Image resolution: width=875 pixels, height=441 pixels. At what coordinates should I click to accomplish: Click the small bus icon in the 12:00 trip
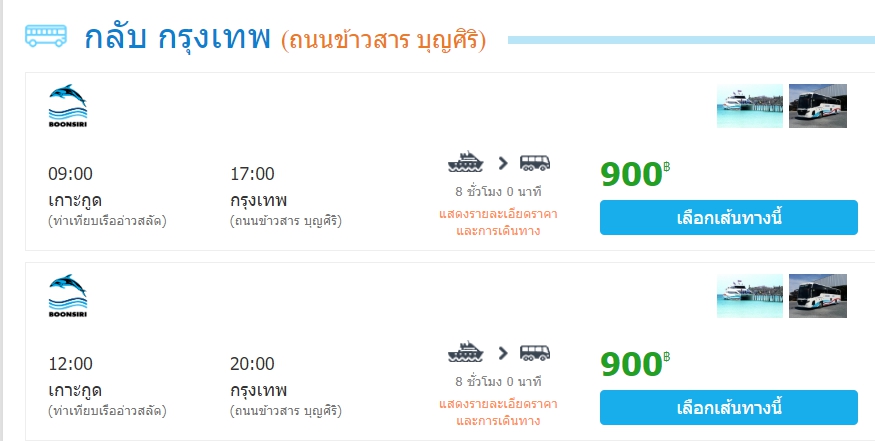535,352
